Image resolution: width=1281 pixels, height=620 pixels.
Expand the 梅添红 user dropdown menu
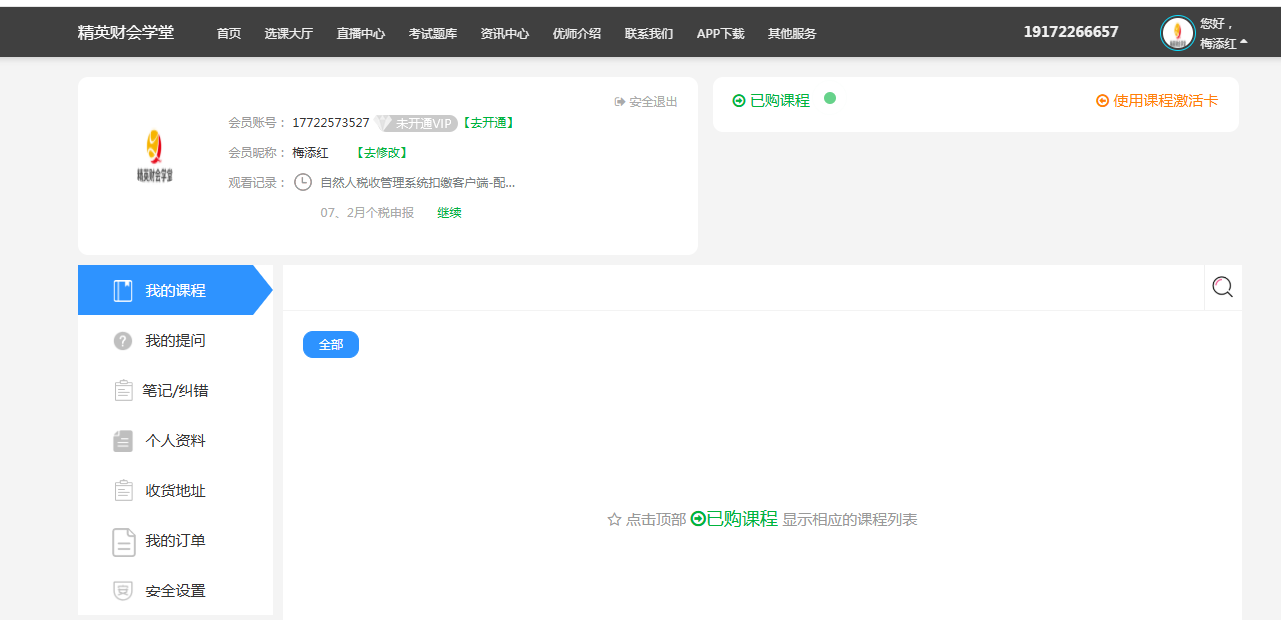[x=1223, y=44]
